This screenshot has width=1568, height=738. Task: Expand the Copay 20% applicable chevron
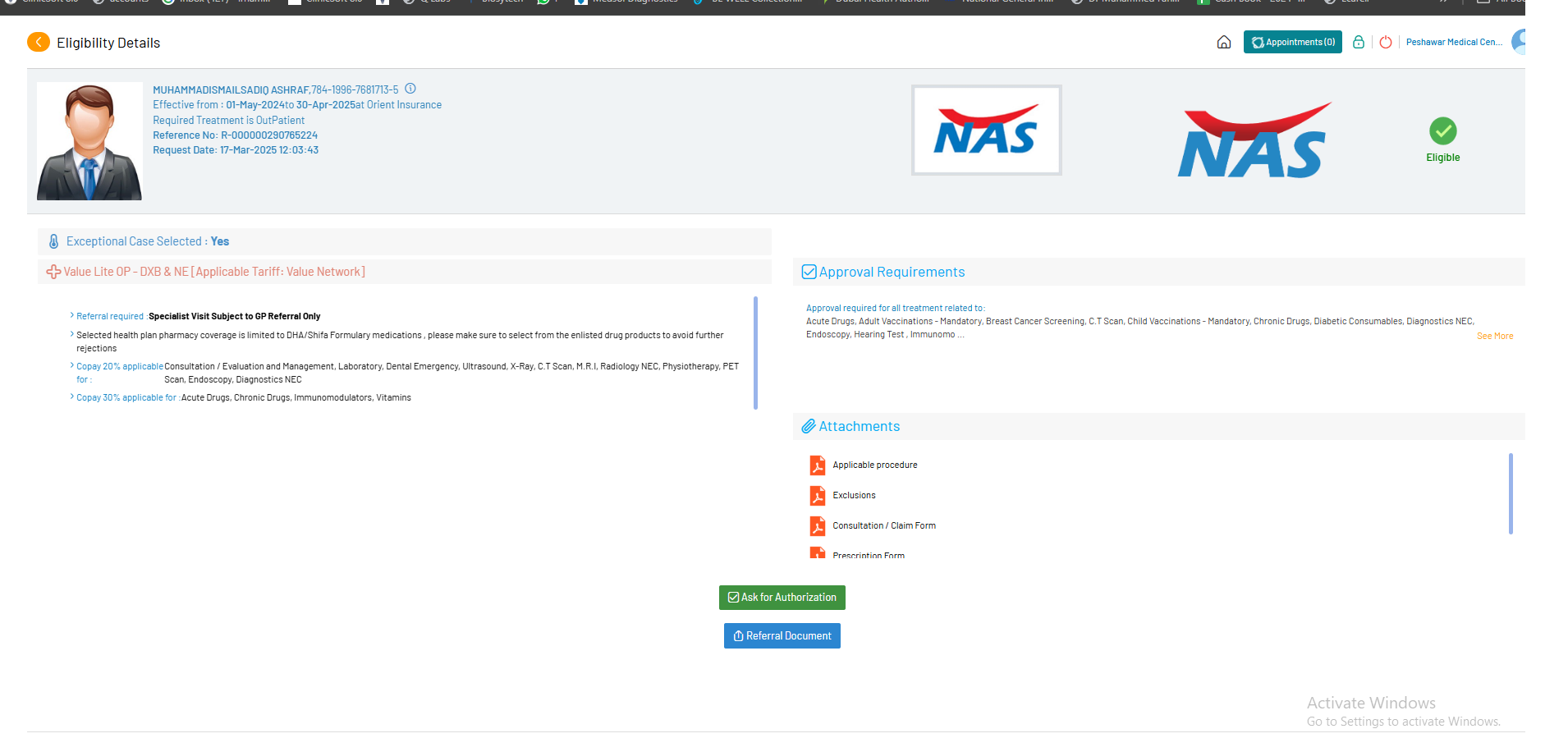[72, 365]
